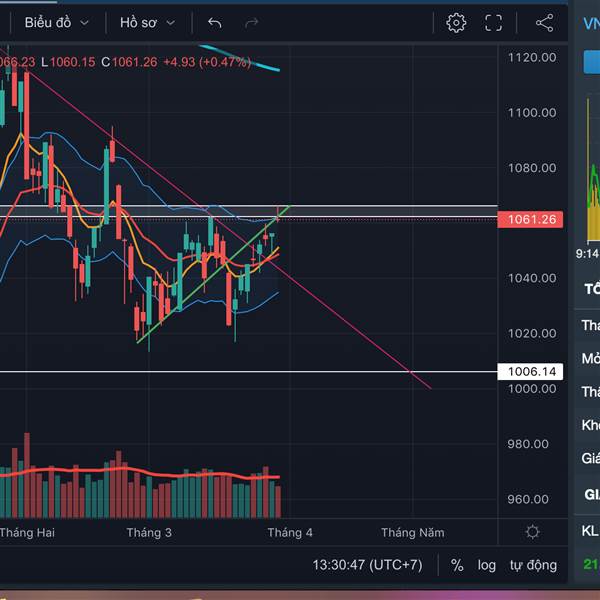Click the 1020.00 price axis value
Screen dimensions: 600x600
(532, 333)
